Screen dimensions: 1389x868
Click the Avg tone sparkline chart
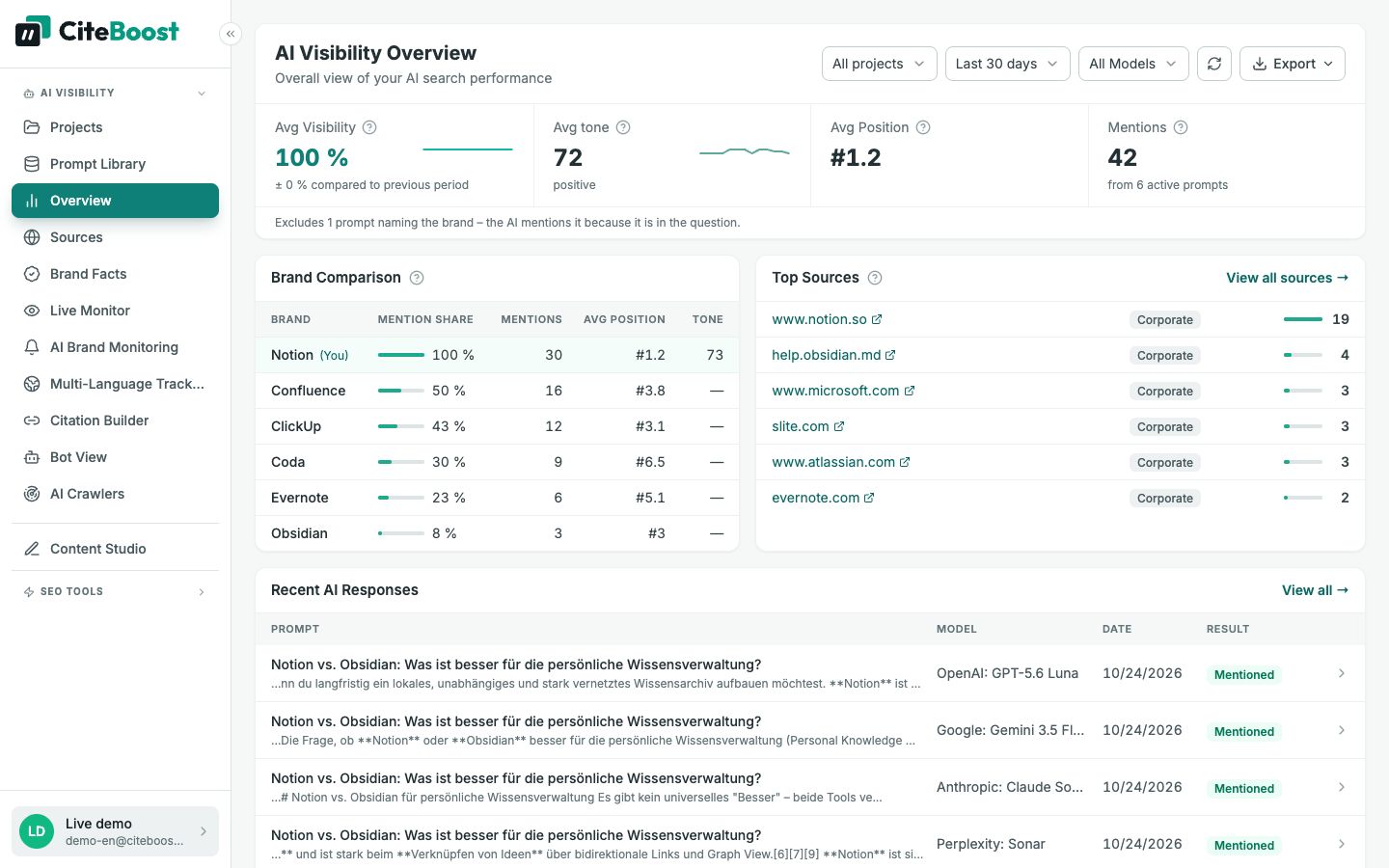(745, 151)
